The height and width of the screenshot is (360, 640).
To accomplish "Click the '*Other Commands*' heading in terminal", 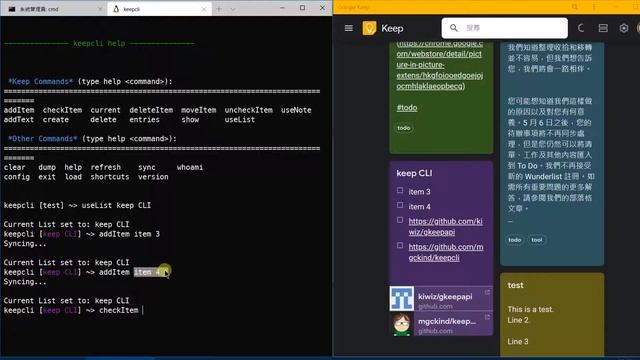I will point(42,138).
